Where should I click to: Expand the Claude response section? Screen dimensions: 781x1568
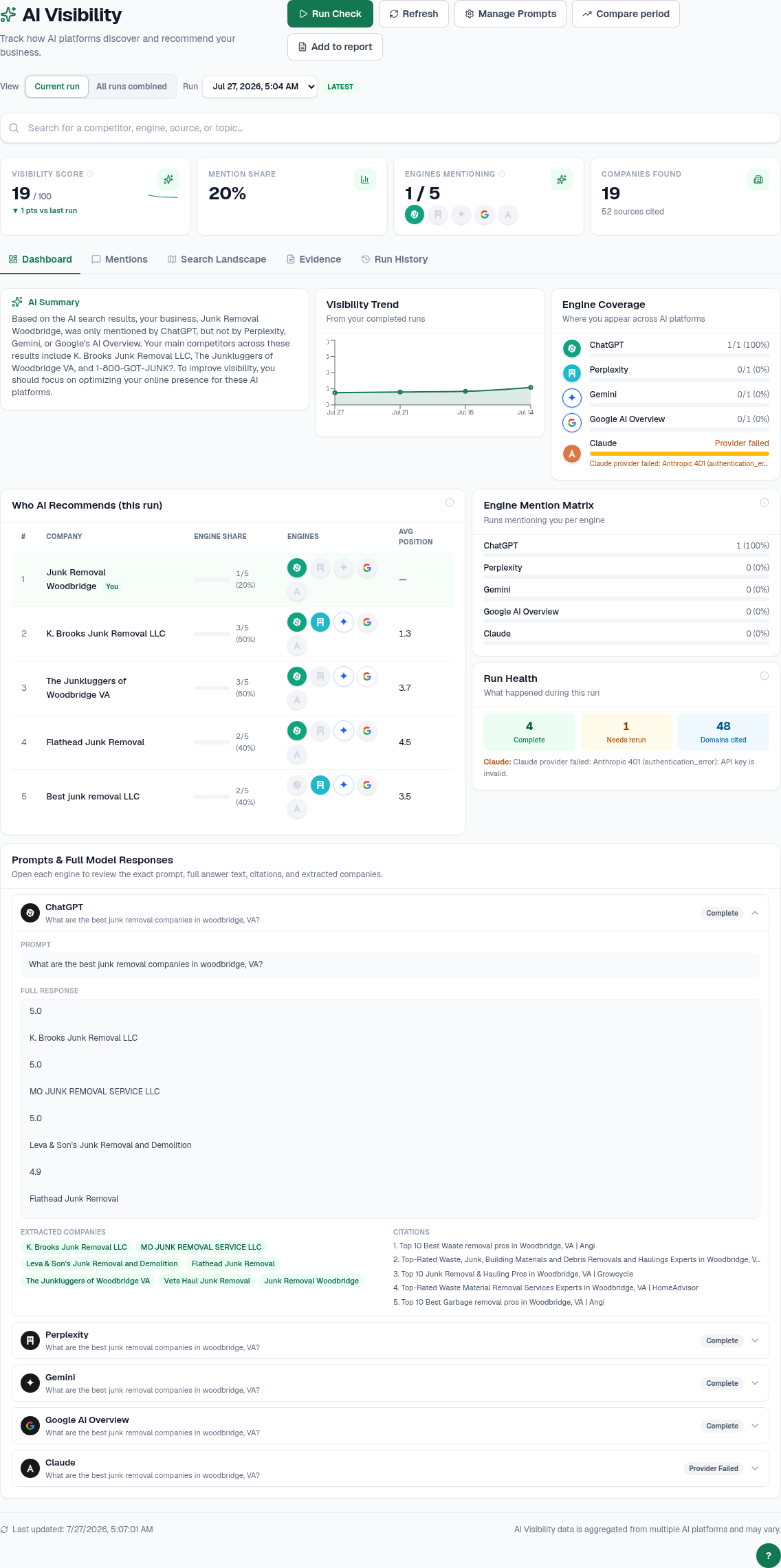tap(755, 1468)
